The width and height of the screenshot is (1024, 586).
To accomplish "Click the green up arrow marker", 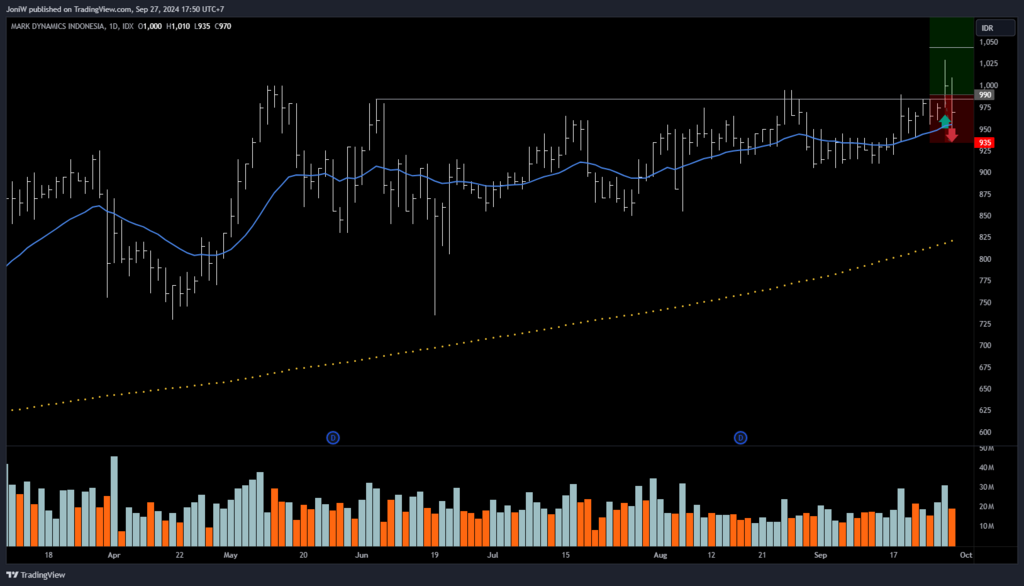I will click(945, 121).
